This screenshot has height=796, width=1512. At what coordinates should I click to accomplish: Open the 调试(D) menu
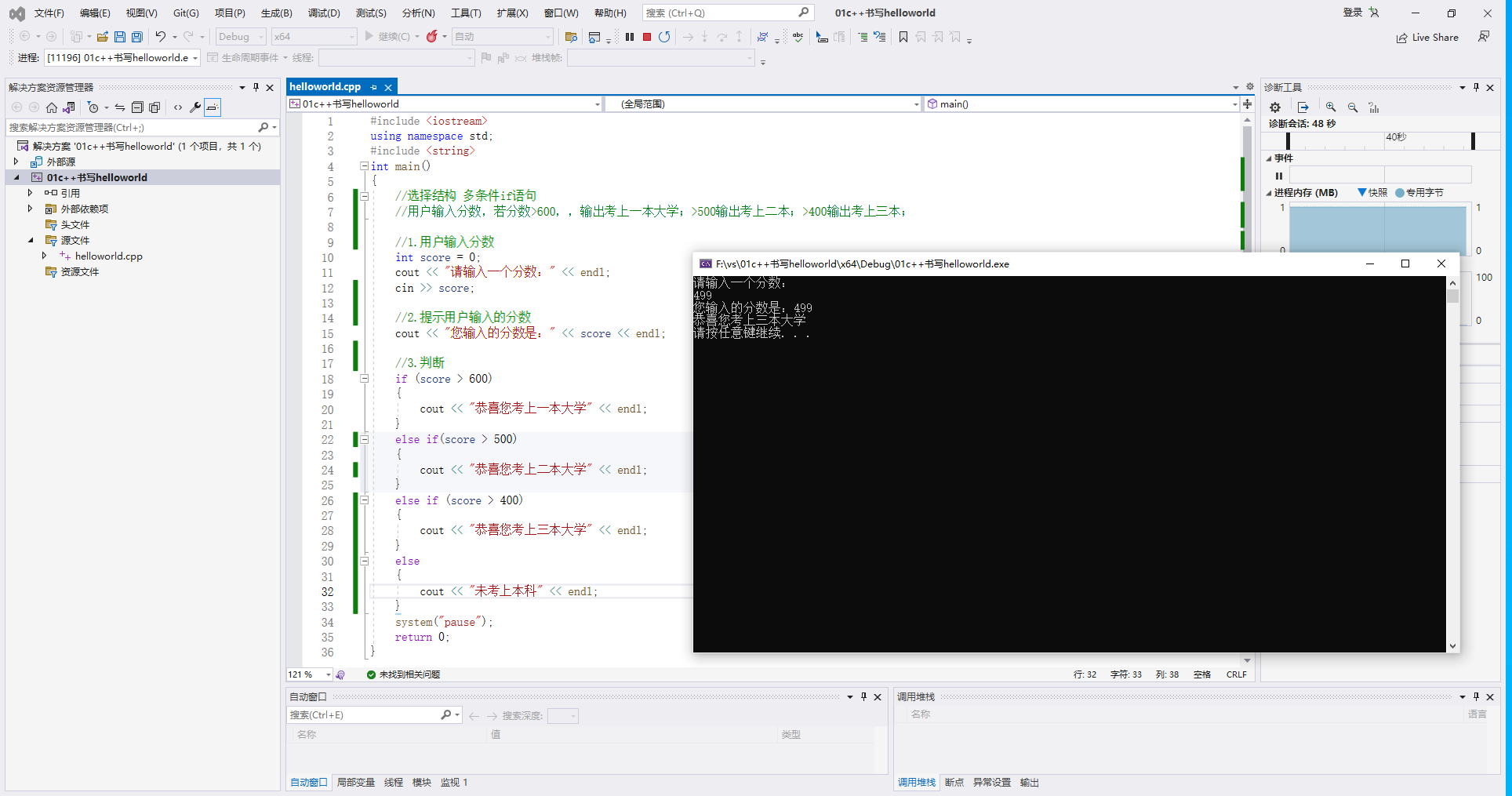pos(324,13)
